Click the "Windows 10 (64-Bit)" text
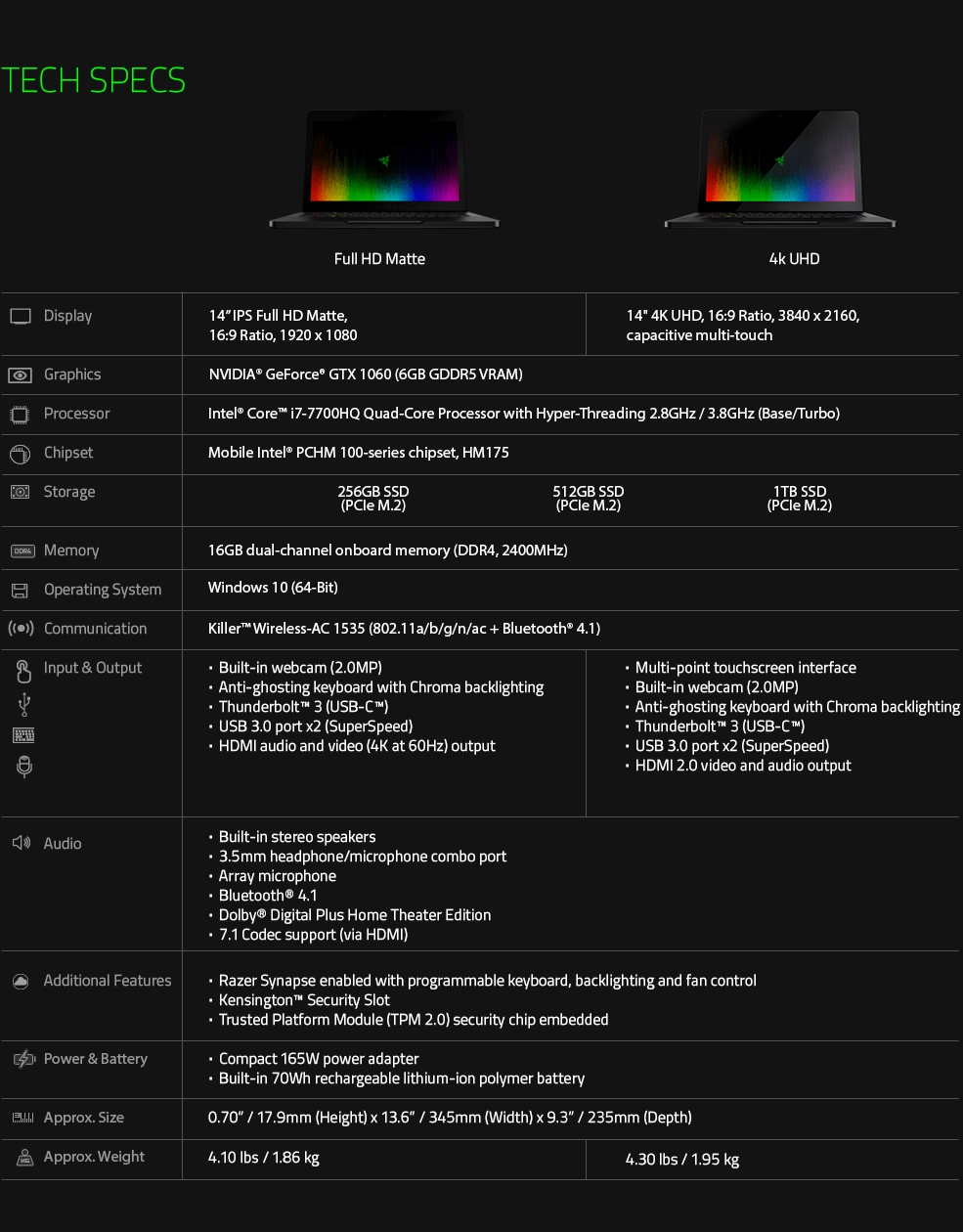 click(273, 588)
